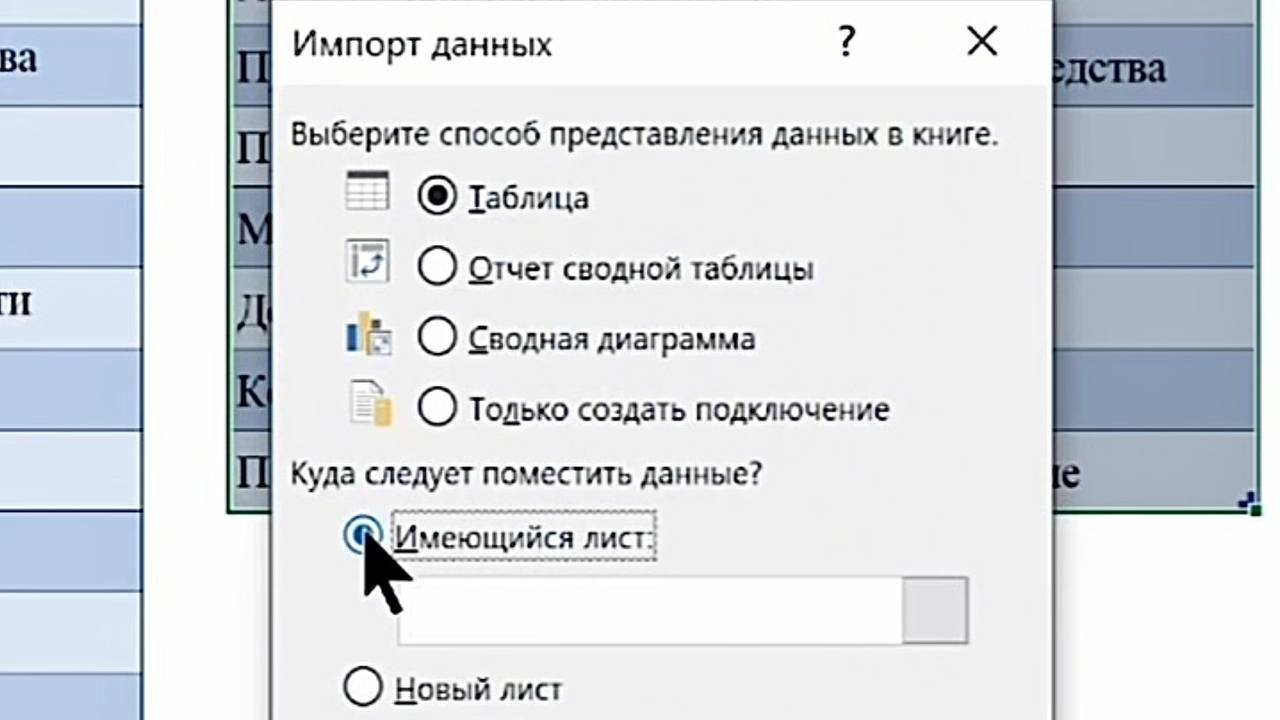Select the Таблица radio button

coord(437,197)
